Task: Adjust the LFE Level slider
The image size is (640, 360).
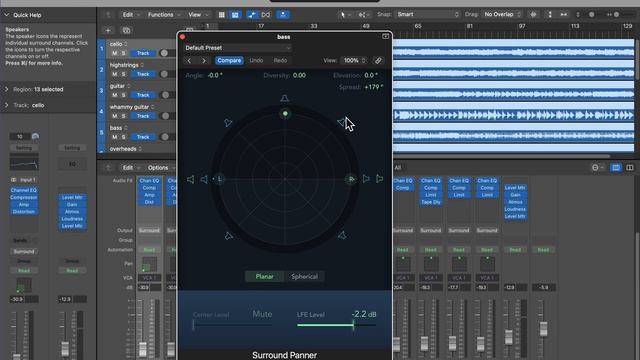Action: 336,325
